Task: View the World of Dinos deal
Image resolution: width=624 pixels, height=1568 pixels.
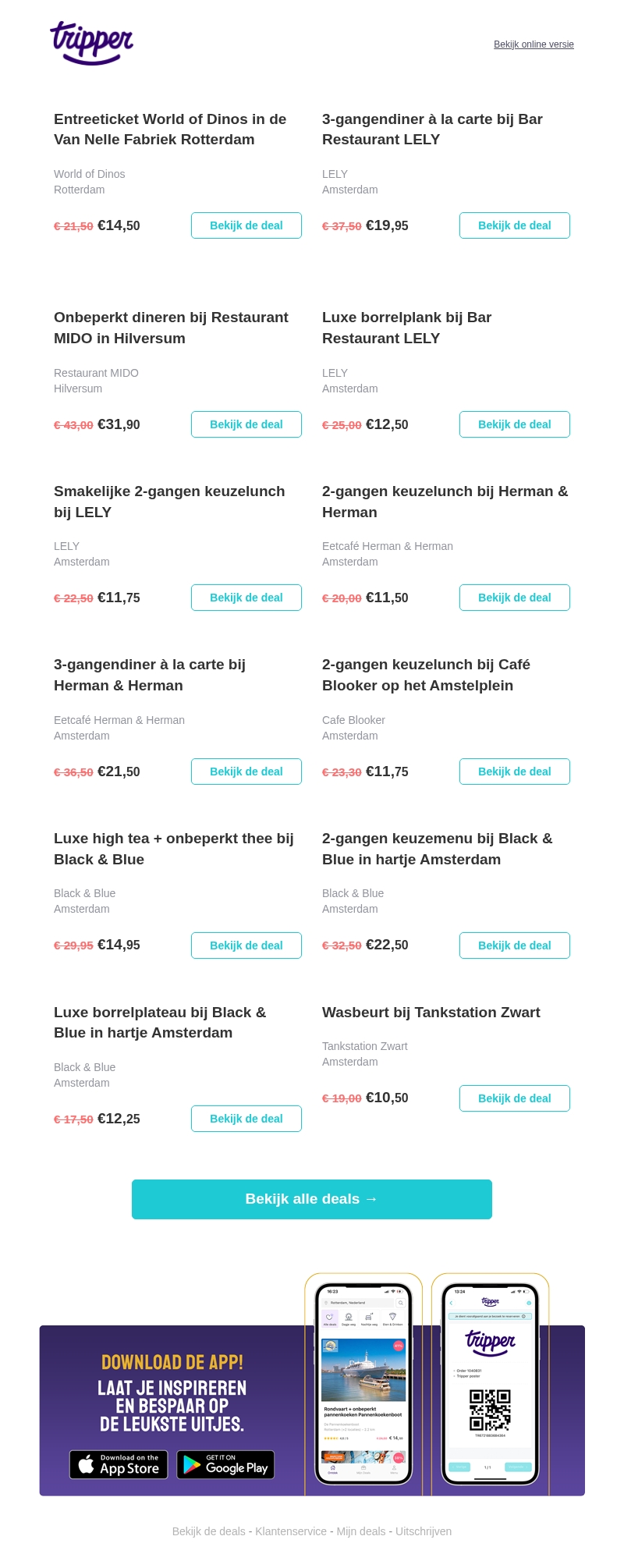Action: (246, 225)
